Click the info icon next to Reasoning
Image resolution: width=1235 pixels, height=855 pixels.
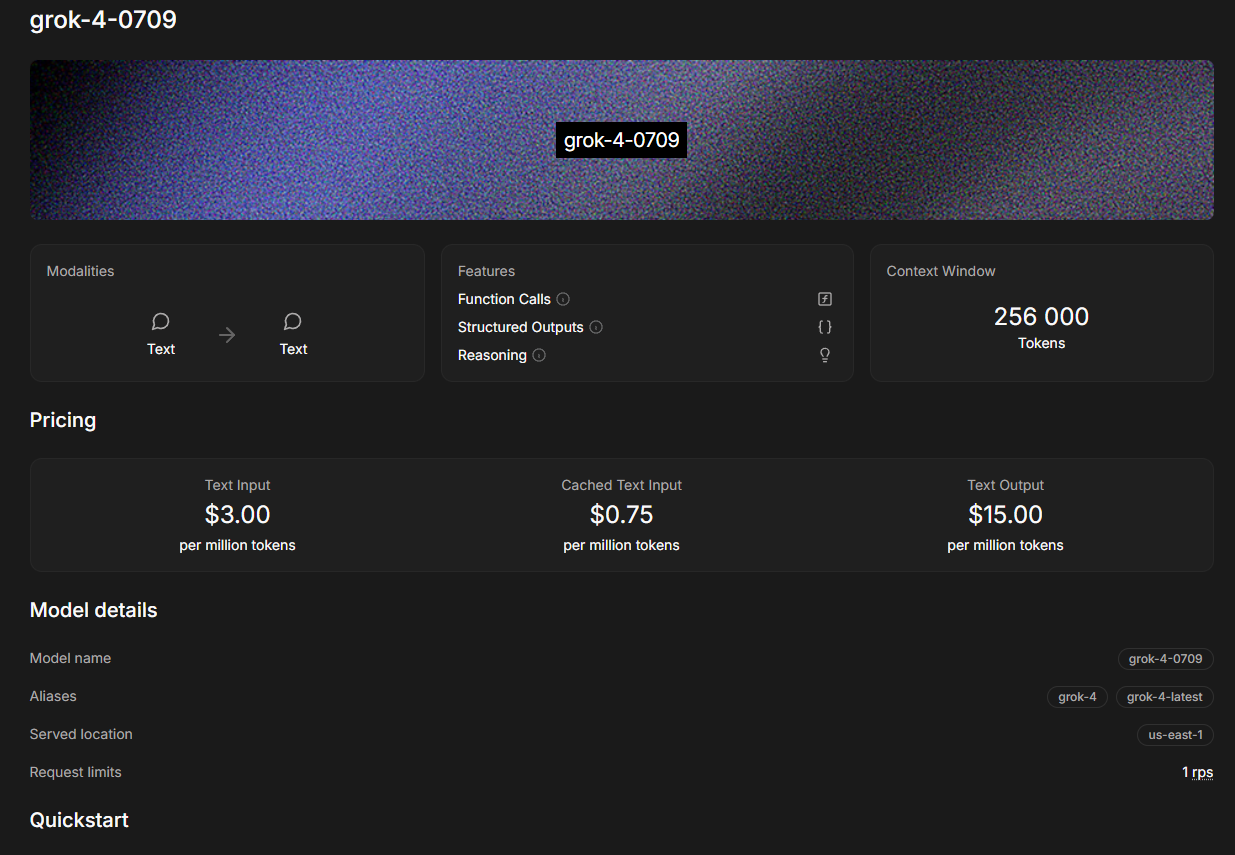click(x=539, y=355)
